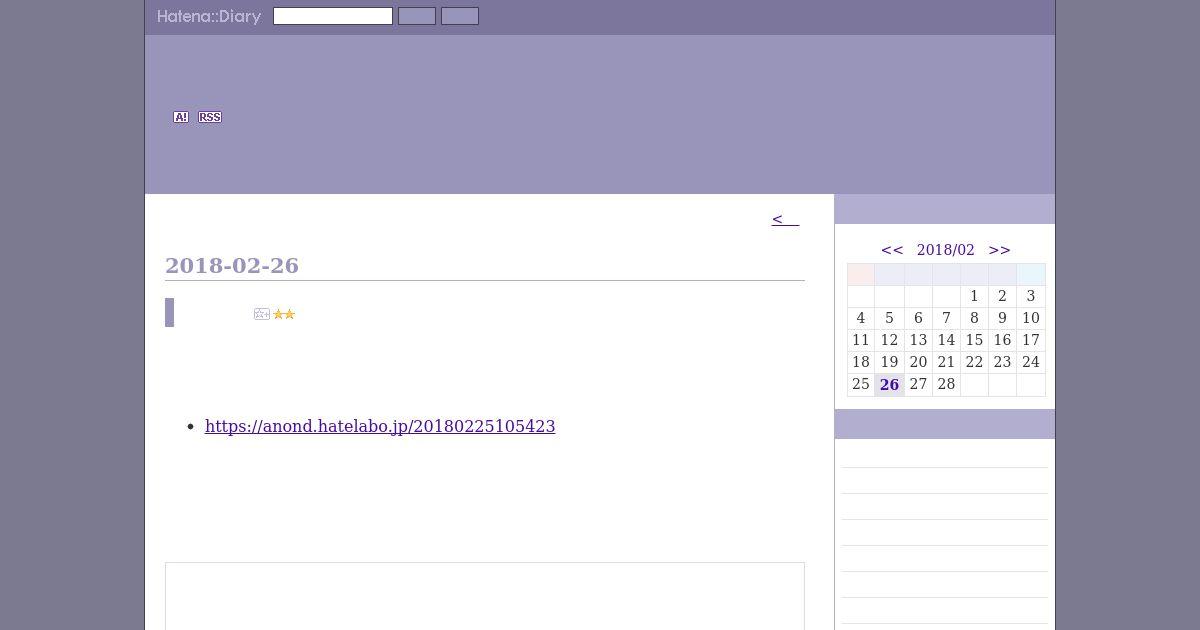This screenshot has width=1200, height=630.
Task: Click day 28 in the calendar
Action: point(946,384)
